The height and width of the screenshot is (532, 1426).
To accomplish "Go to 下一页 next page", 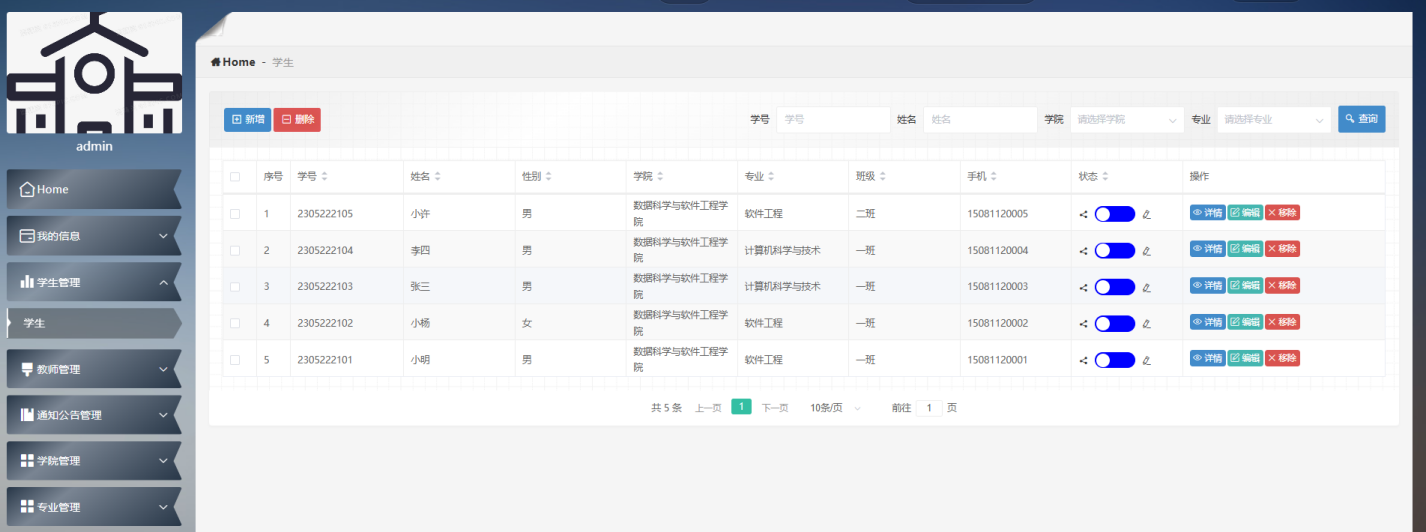I will (775, 408).
